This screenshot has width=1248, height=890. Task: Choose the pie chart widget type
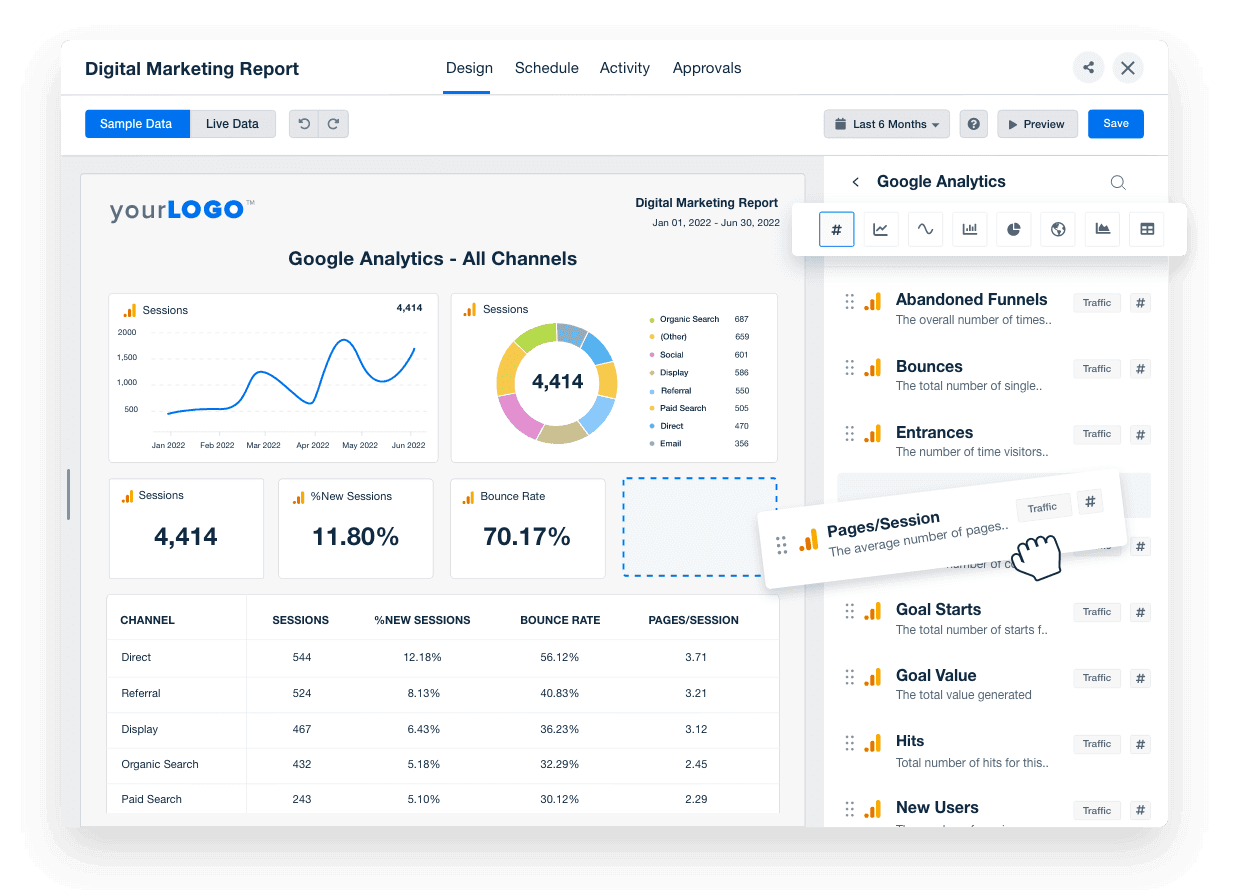click(1013, 229)
